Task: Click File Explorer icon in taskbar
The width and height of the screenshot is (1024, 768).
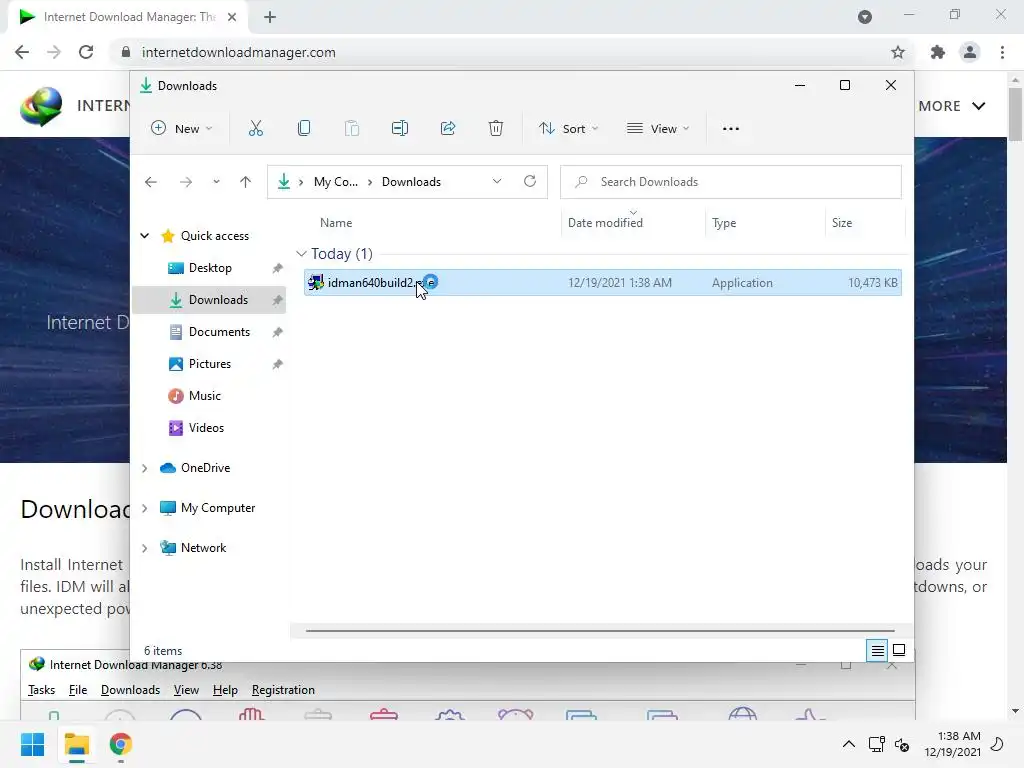Action: pyautogui.click(x=77, y=744)
